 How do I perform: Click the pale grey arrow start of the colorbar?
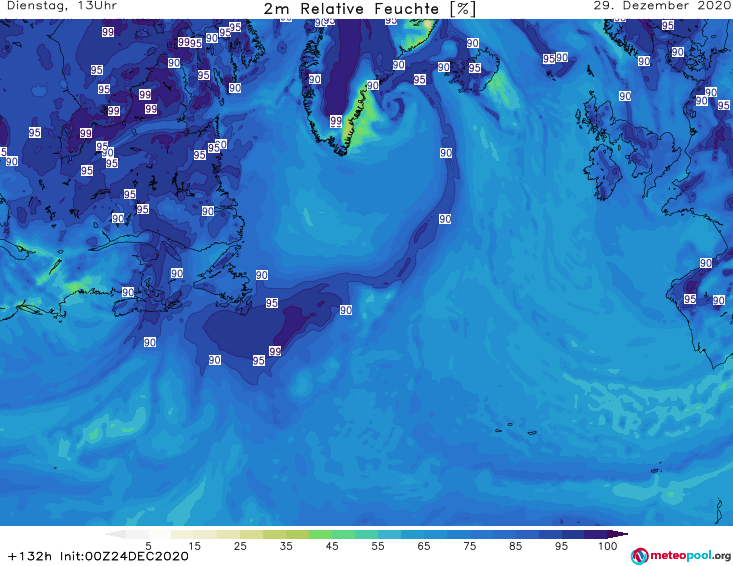point(115,534)
